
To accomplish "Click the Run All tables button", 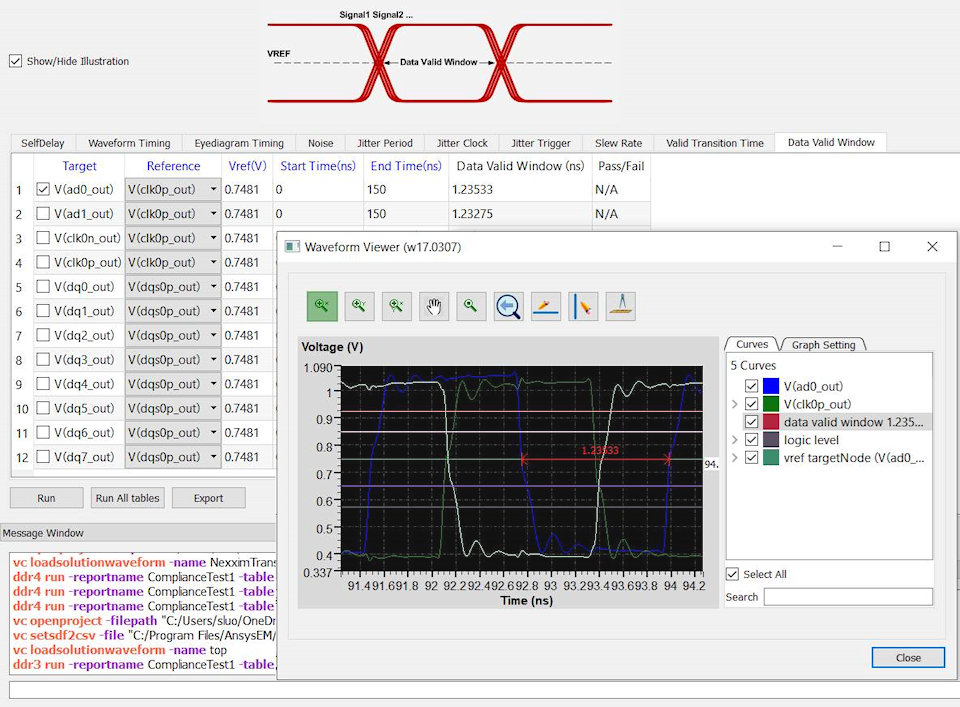I will coord(127,498).
